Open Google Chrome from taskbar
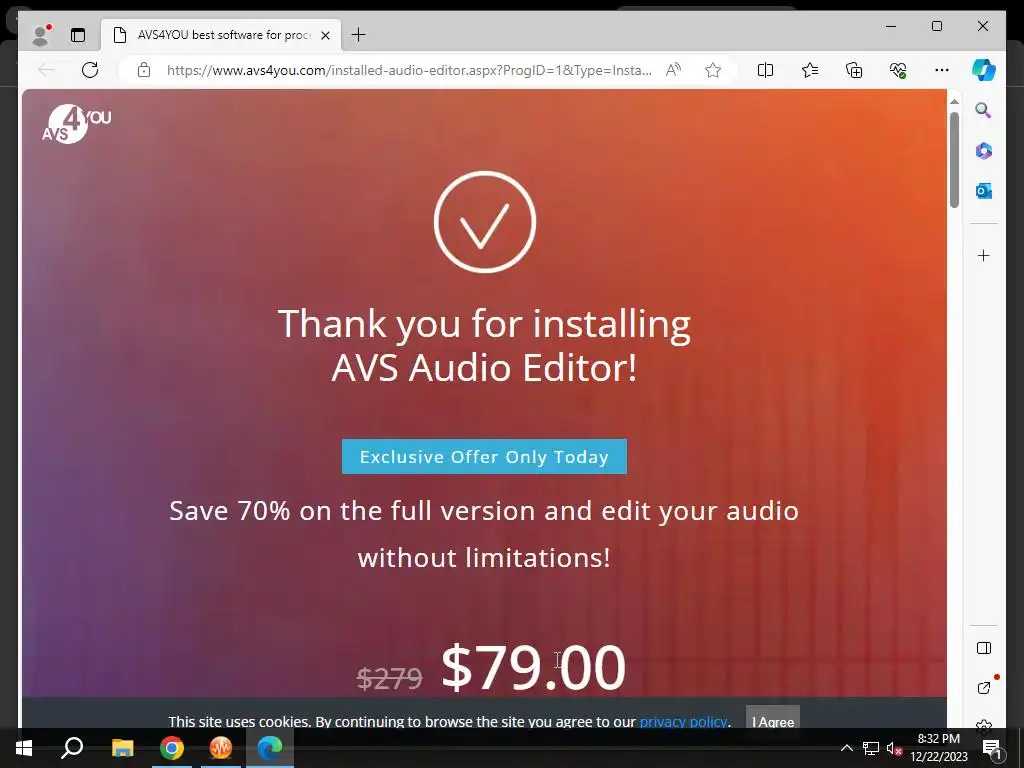The width and height of the screenshot is (1024, 768). [172, 748]
